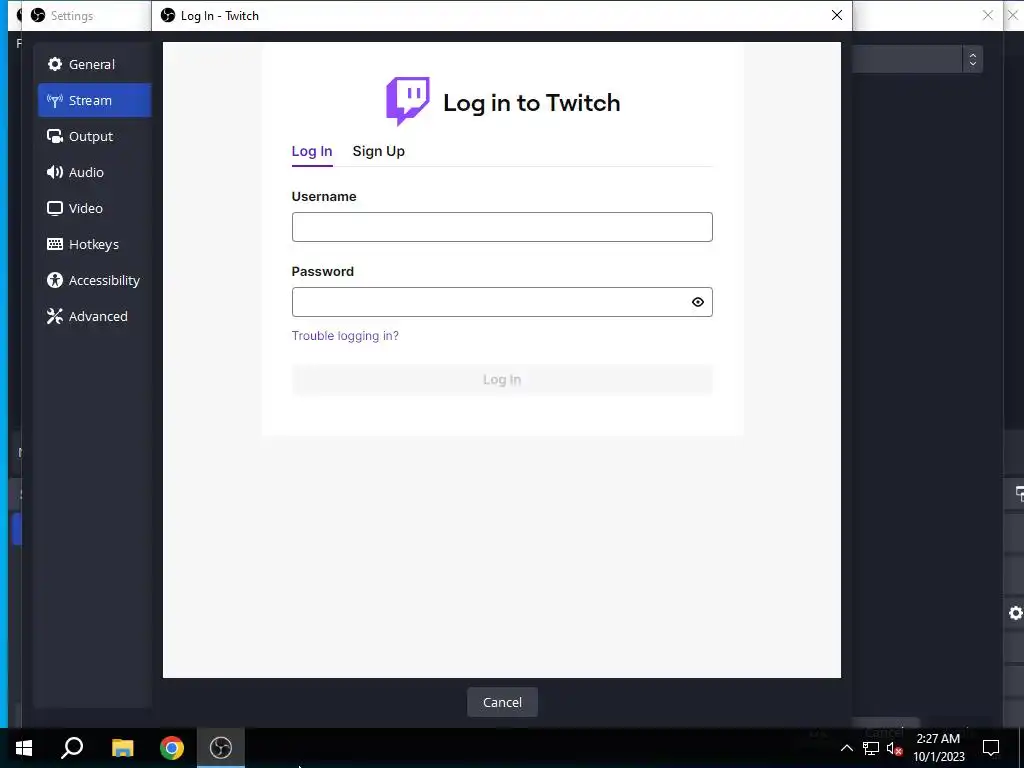Close the Log In - Twitch window

[x=837, y=15]
